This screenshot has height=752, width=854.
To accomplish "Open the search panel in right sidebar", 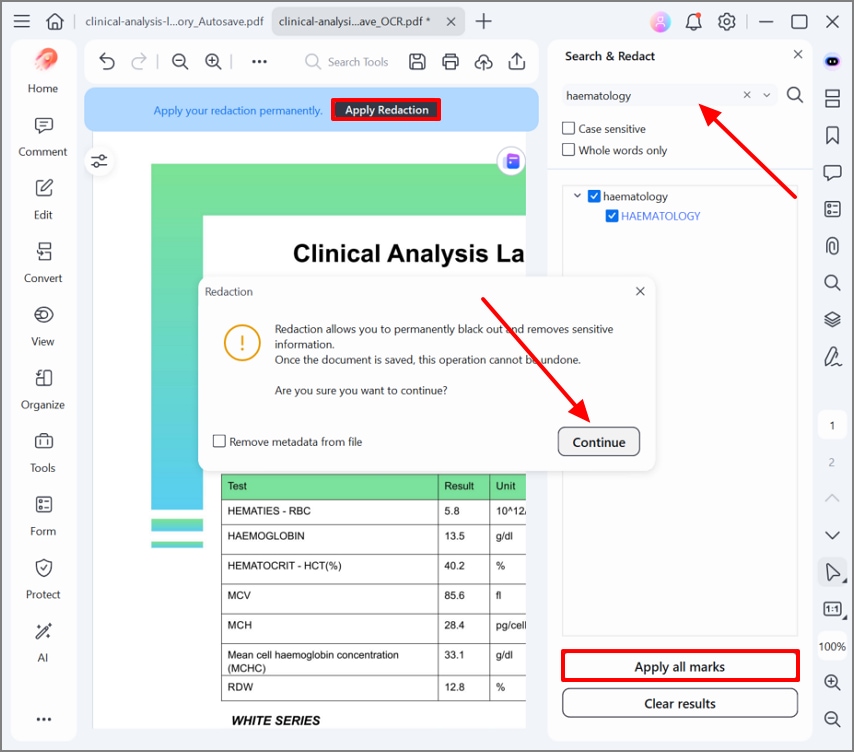I will [x=832, y=283].
